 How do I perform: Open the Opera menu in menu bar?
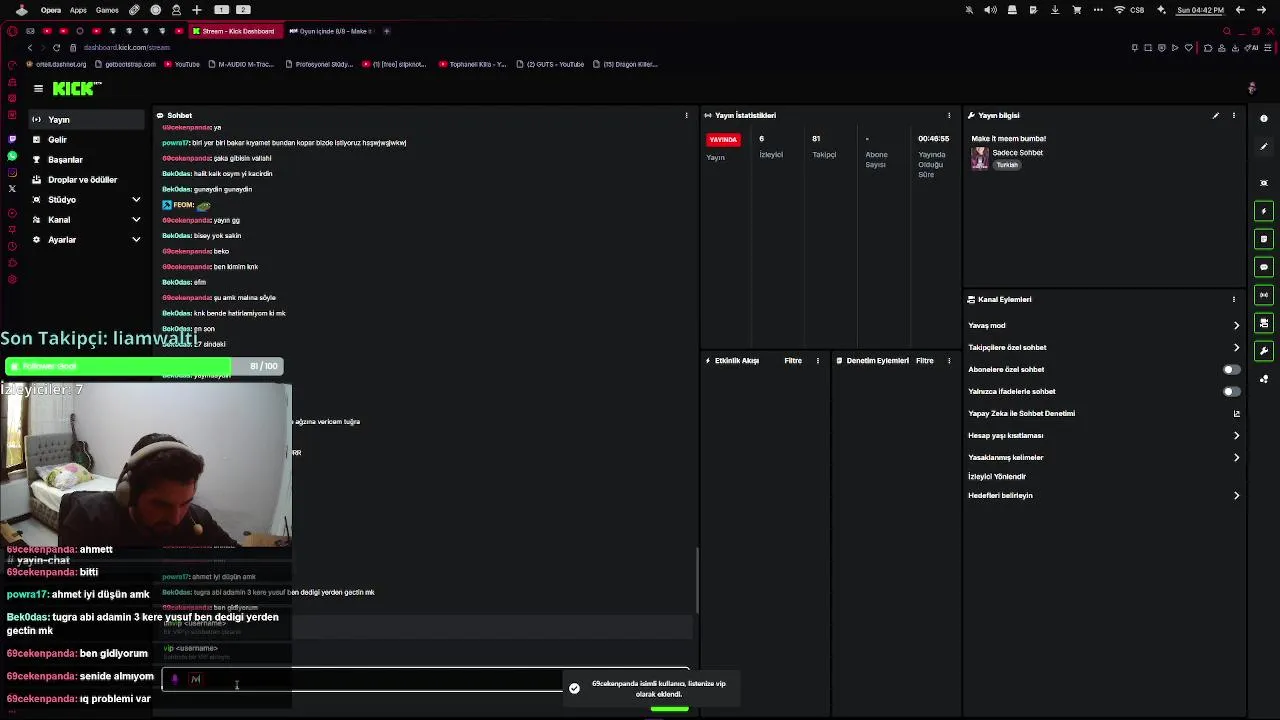click(51, 10)
